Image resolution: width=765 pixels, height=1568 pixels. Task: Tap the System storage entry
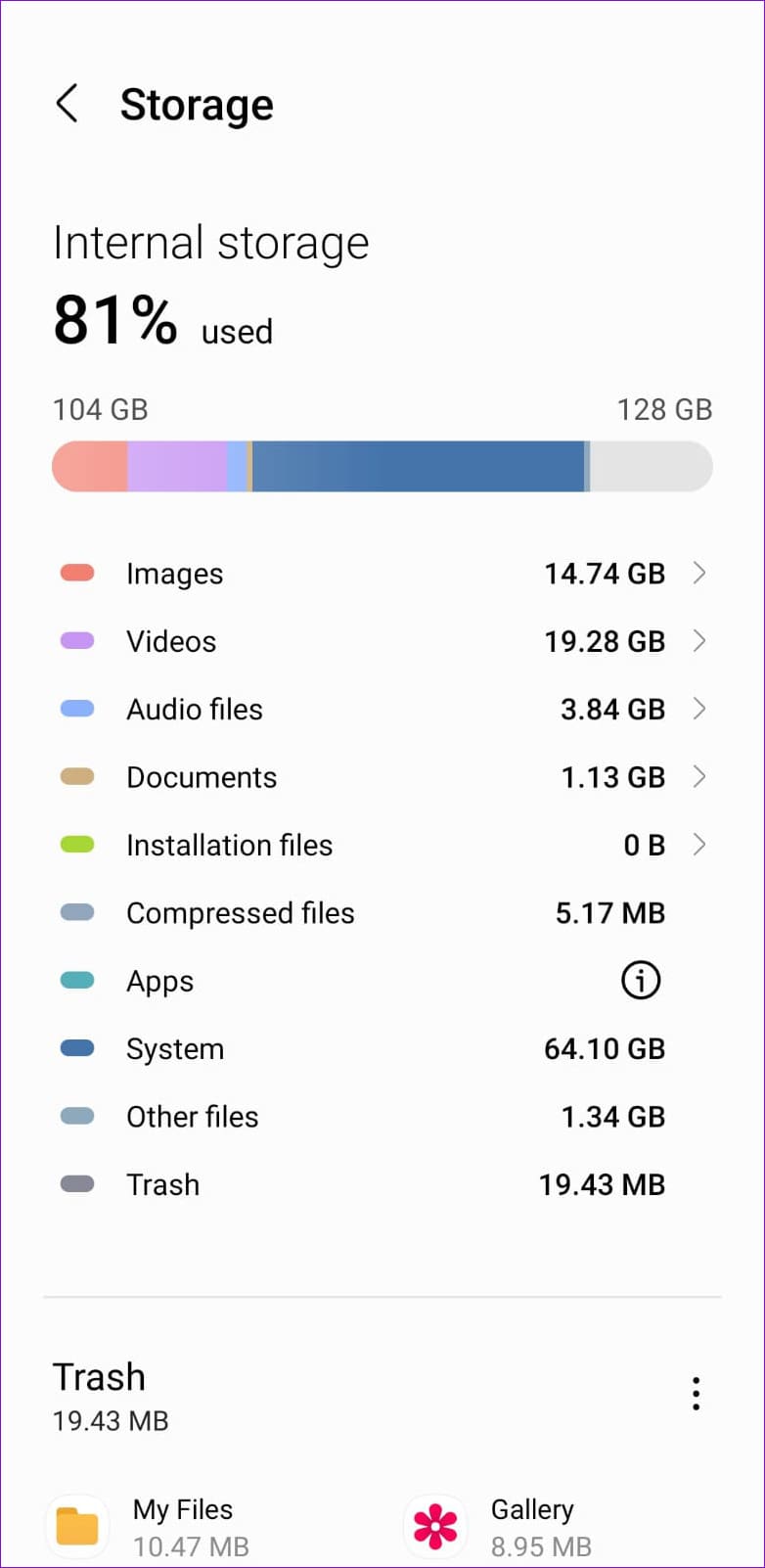382,1048
